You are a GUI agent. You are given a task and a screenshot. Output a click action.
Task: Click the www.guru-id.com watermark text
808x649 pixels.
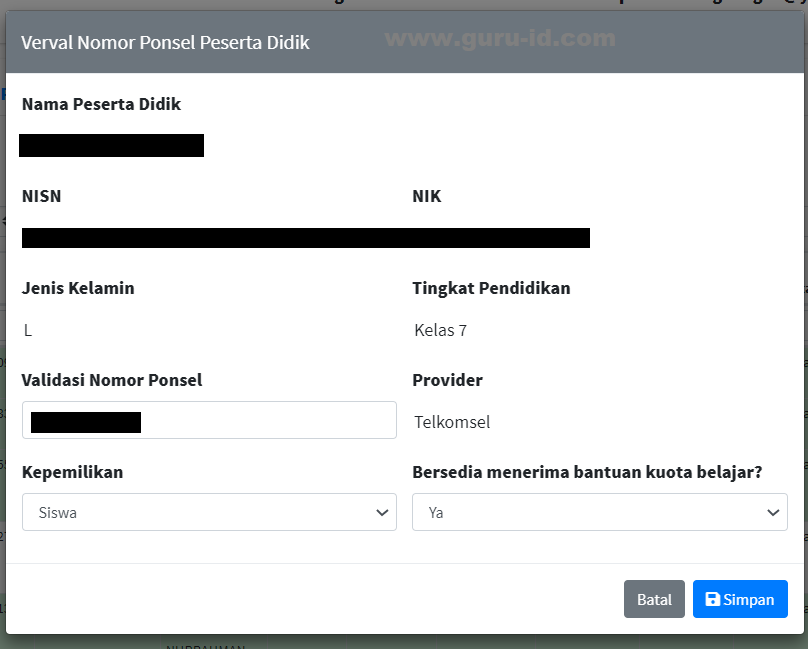click(x=499, y=39)
